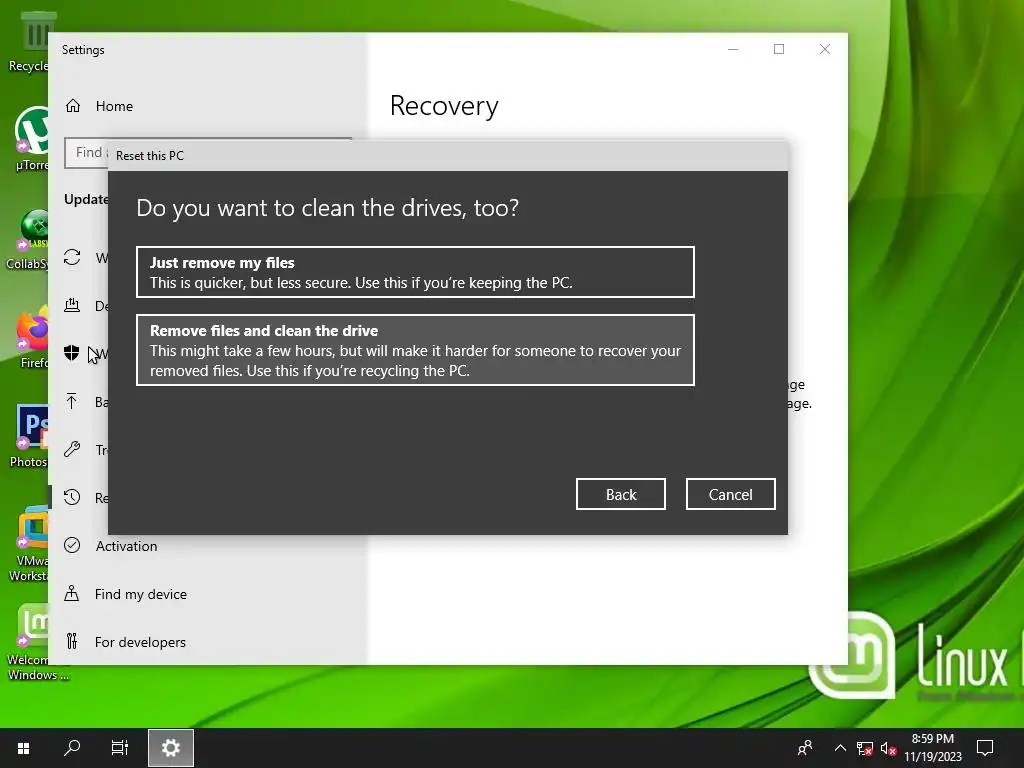Click the Recovery clock icon in sidebar

(x=72, y=497)
